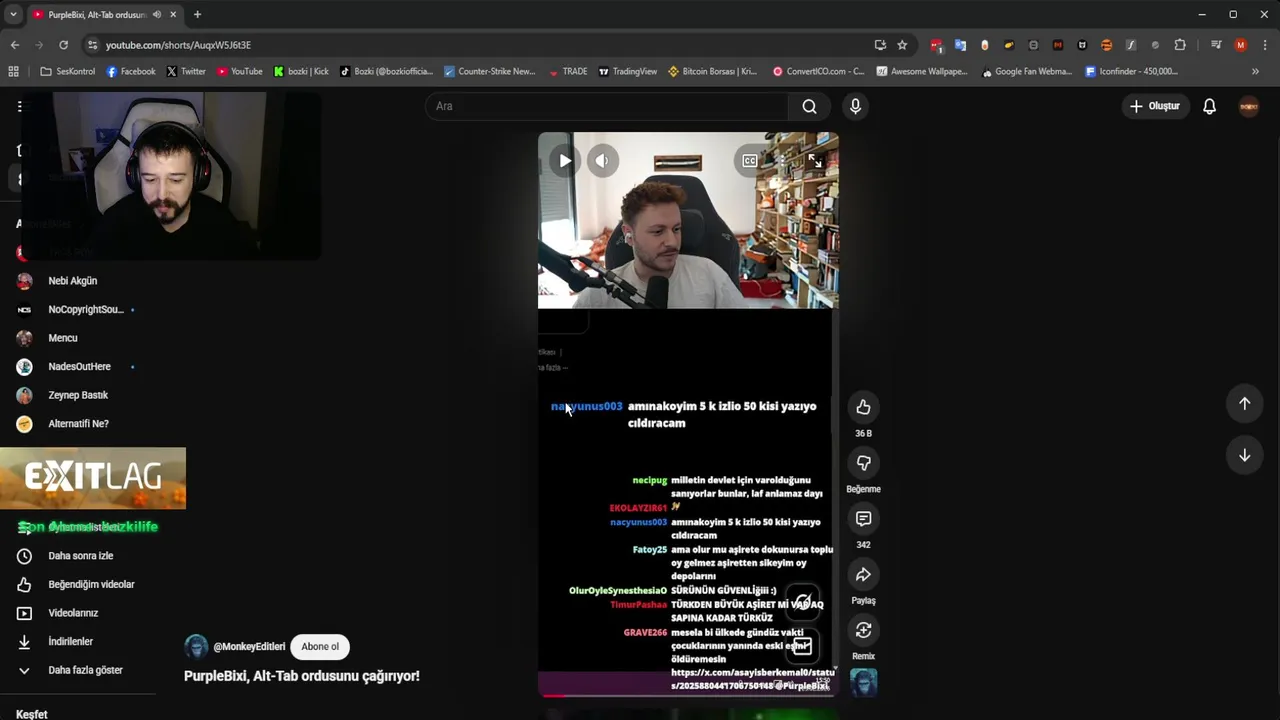
Task: Expand the Short to fullscreen
Action: pos(815,161)
